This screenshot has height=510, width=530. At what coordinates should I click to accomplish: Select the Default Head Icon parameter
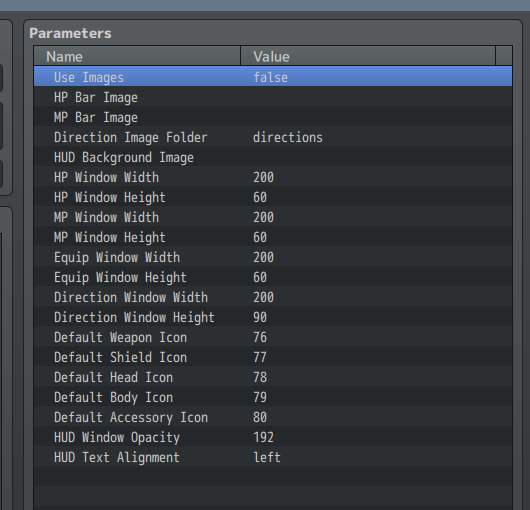(x=273, y=377)
